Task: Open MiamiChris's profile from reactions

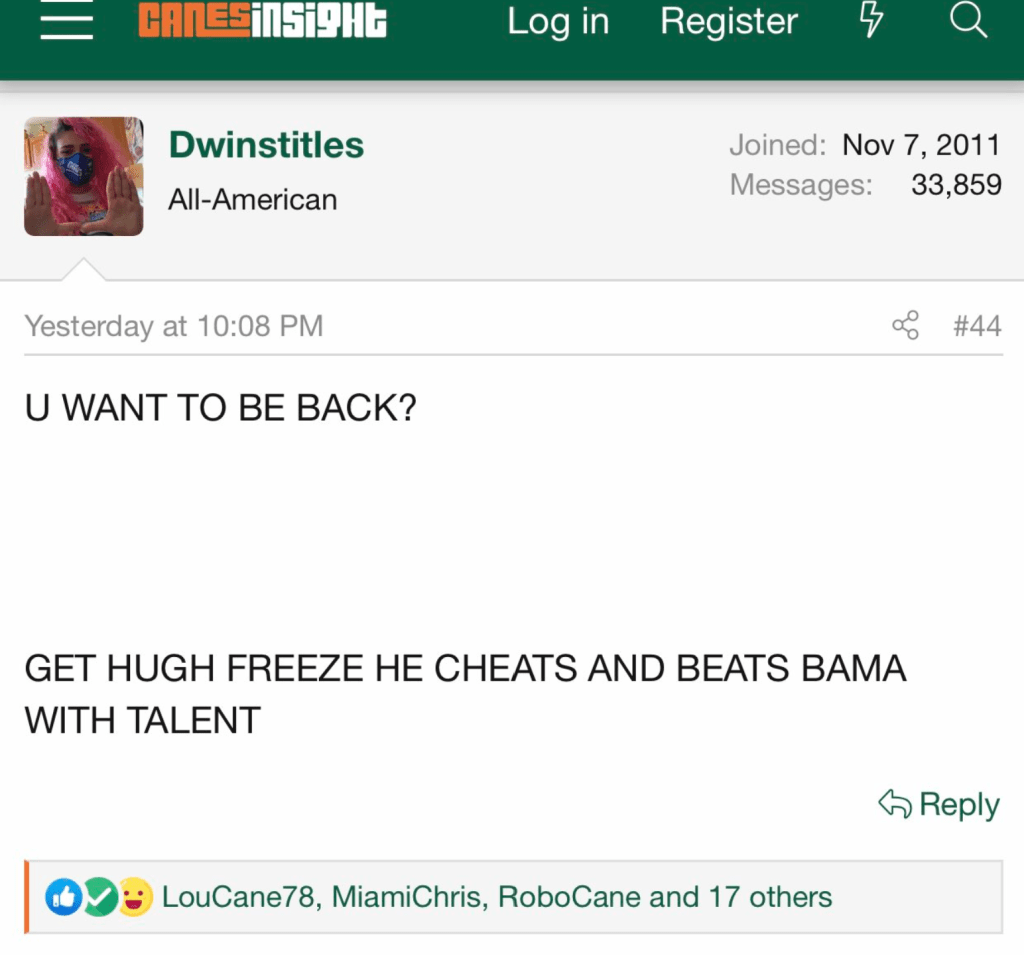Action: (405, 897)
